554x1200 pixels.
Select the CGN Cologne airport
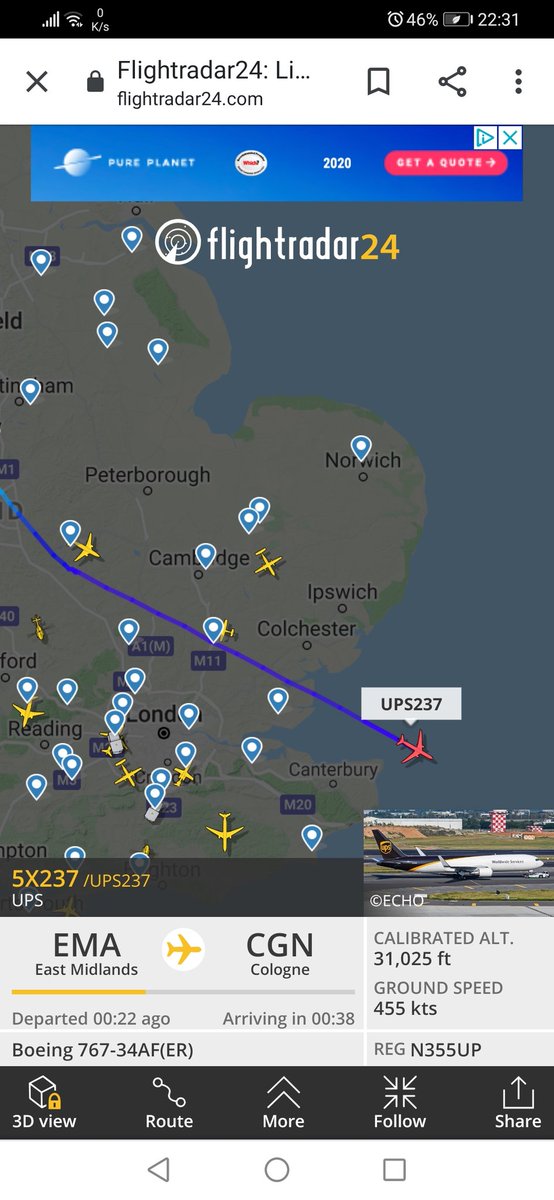pyautogui.click(x=280, y=953)
